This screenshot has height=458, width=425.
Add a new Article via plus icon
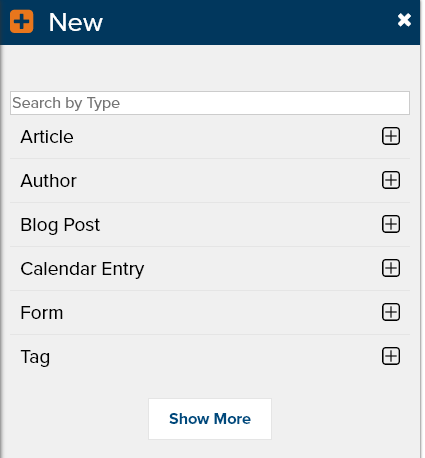point(391,136)
